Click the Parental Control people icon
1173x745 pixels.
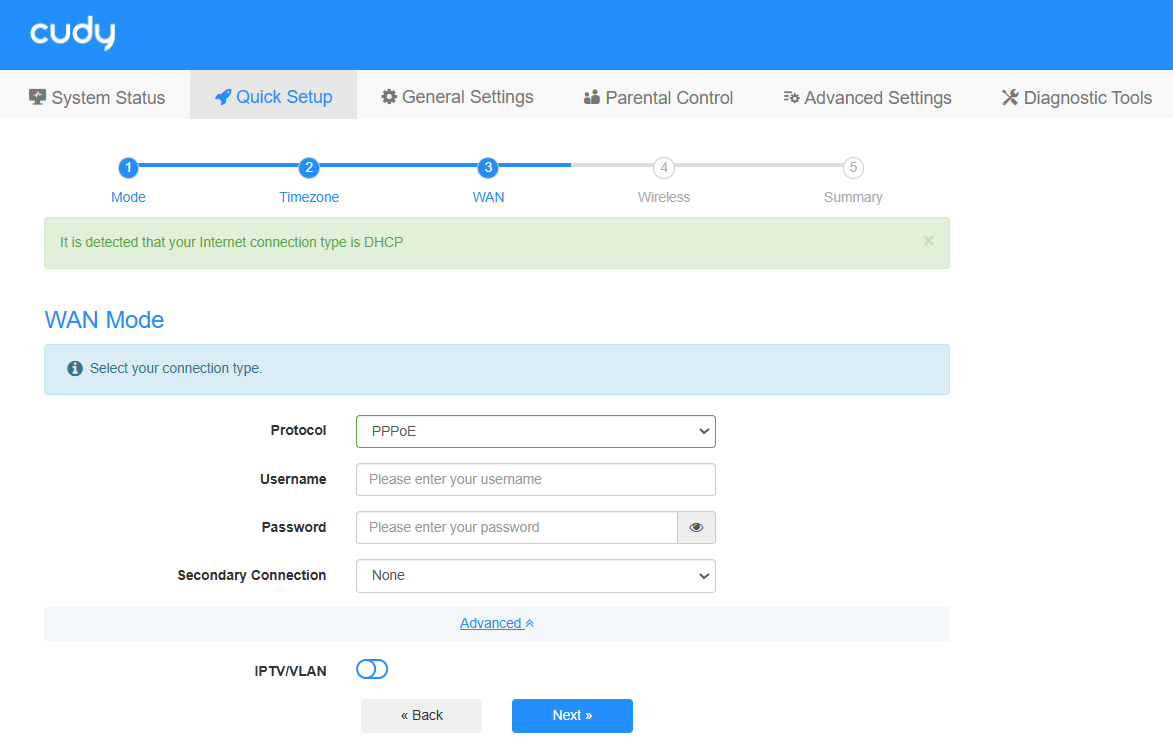pyautogui.click(x=592, y=97)
